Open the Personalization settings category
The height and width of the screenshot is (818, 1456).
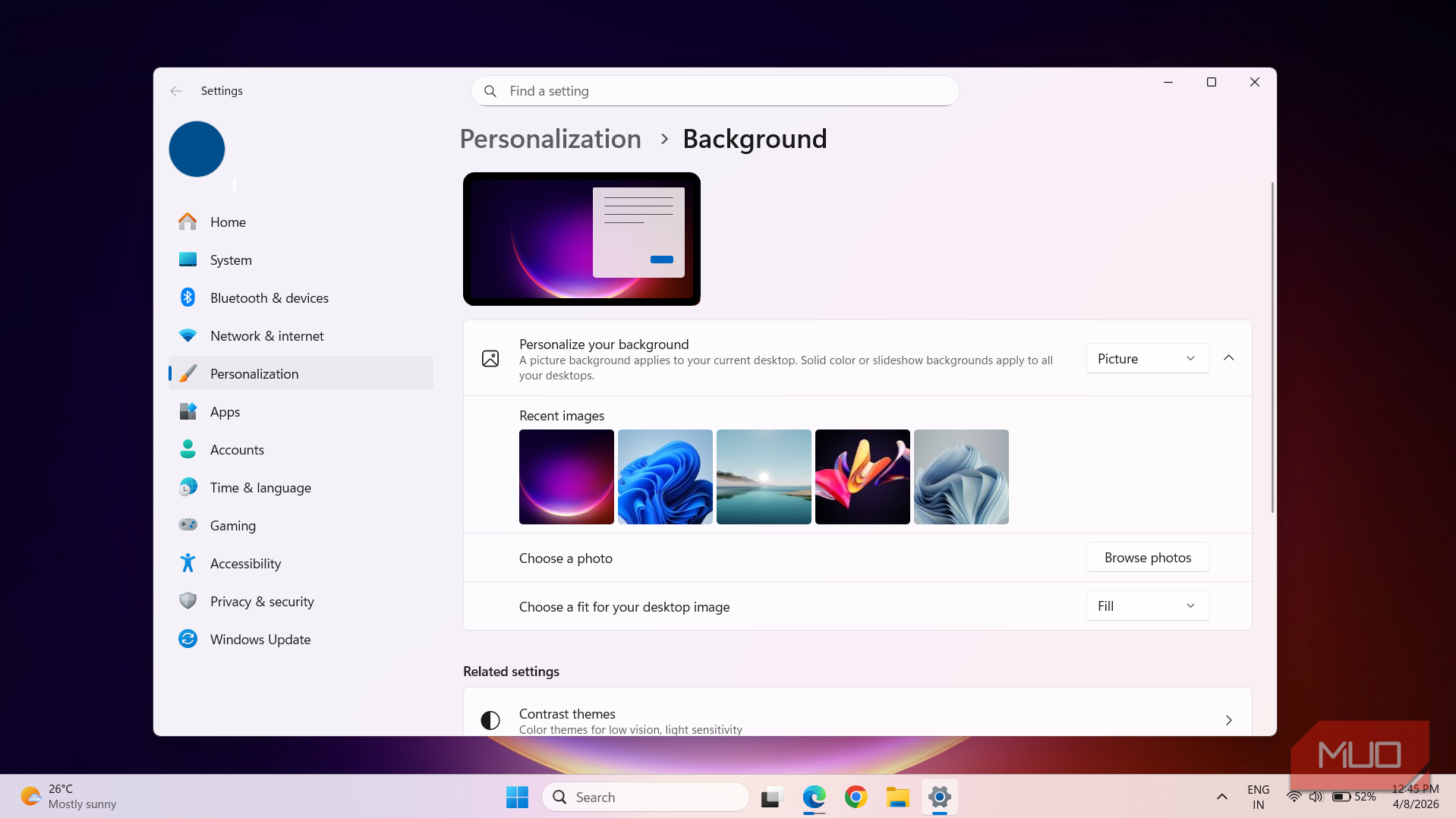pyautogui.click(x=301, y=373)
